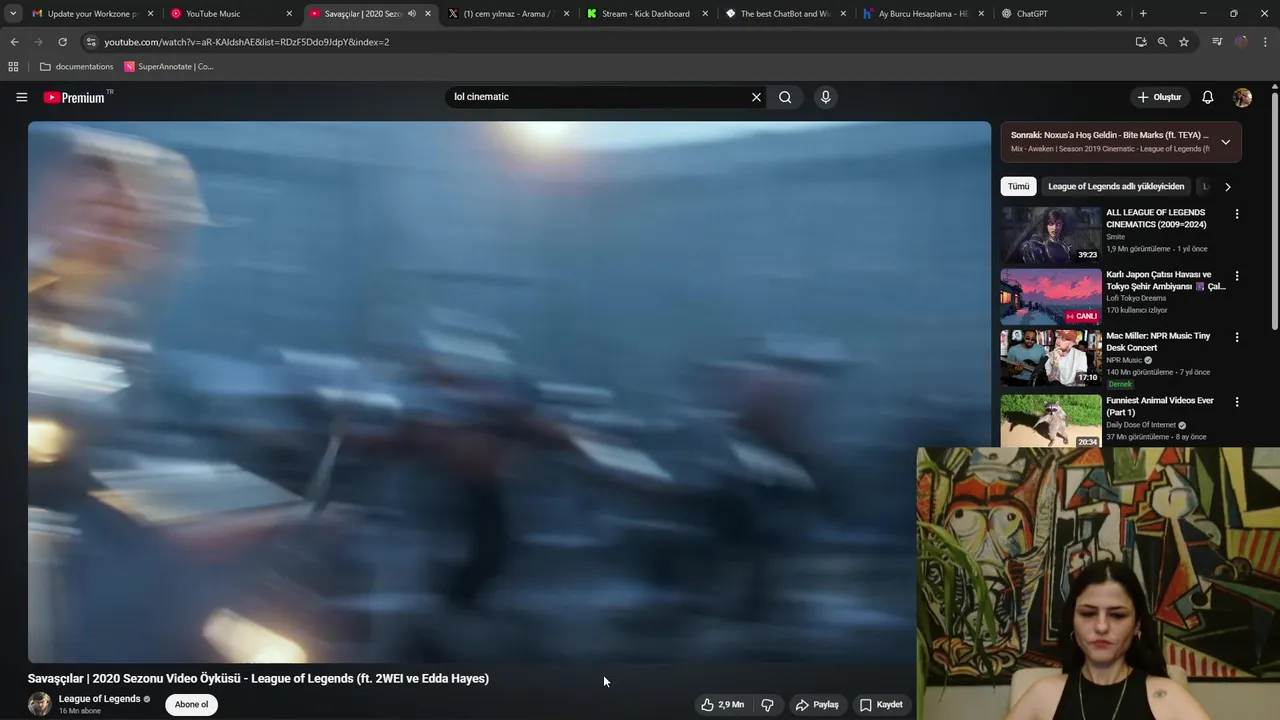Show more filter chips with right arrow
The height and width of the screenshot is (720, 1280).
tap(1227, 187)
